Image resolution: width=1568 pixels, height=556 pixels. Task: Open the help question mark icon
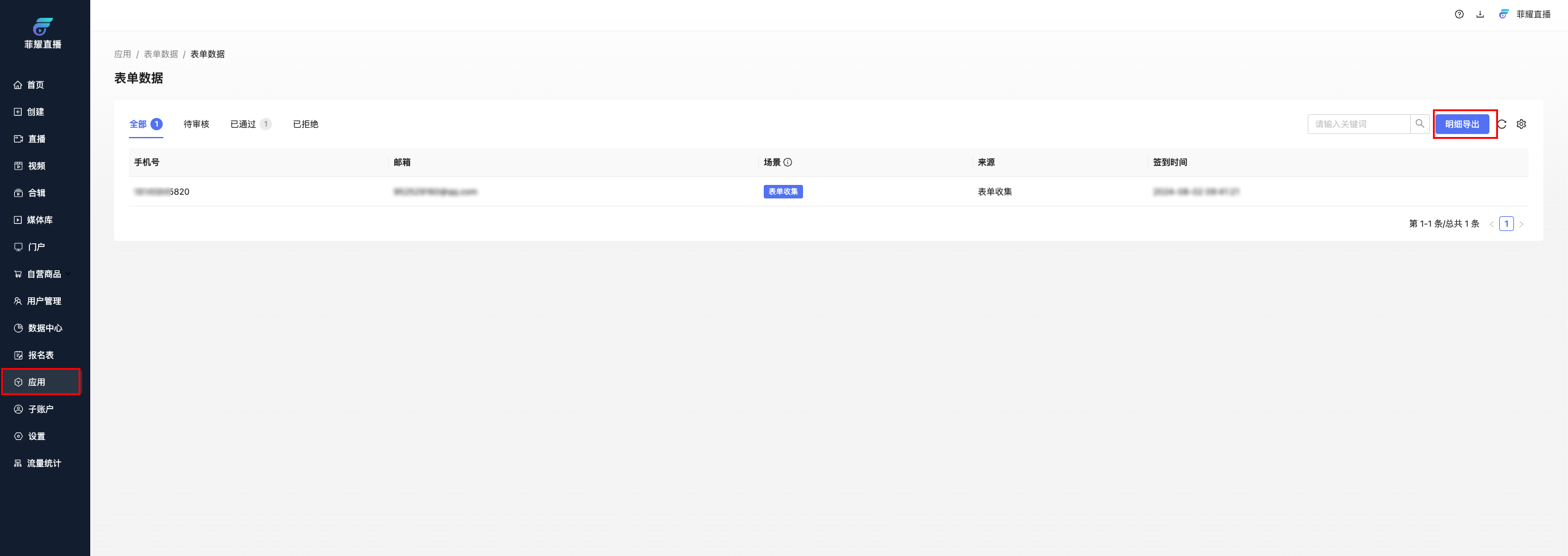(x=1459, y=14)
